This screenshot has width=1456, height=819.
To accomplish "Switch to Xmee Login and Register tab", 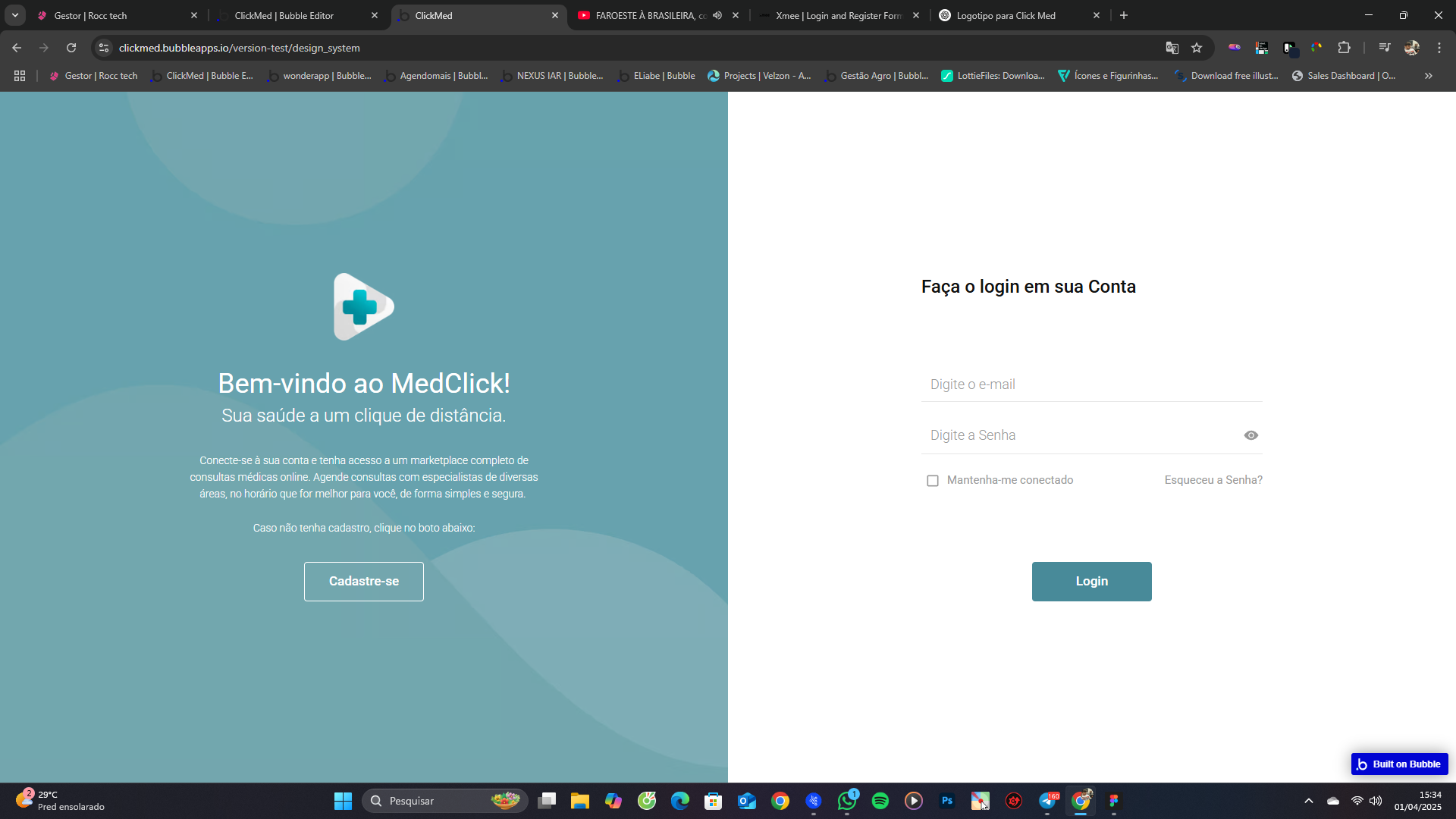I will [838, 15].
